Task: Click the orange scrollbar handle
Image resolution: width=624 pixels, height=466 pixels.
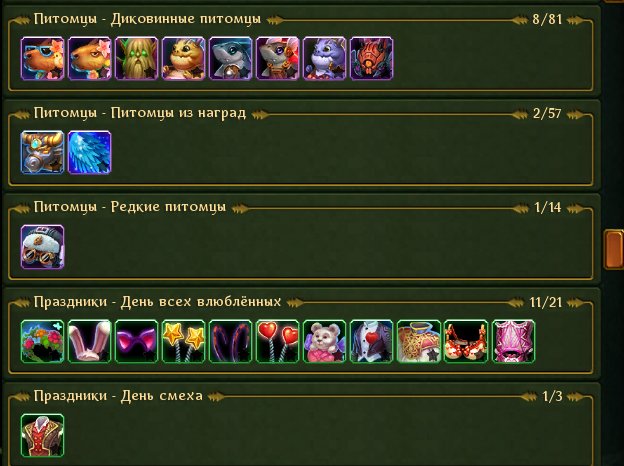Action: click(x=614, y=250)
